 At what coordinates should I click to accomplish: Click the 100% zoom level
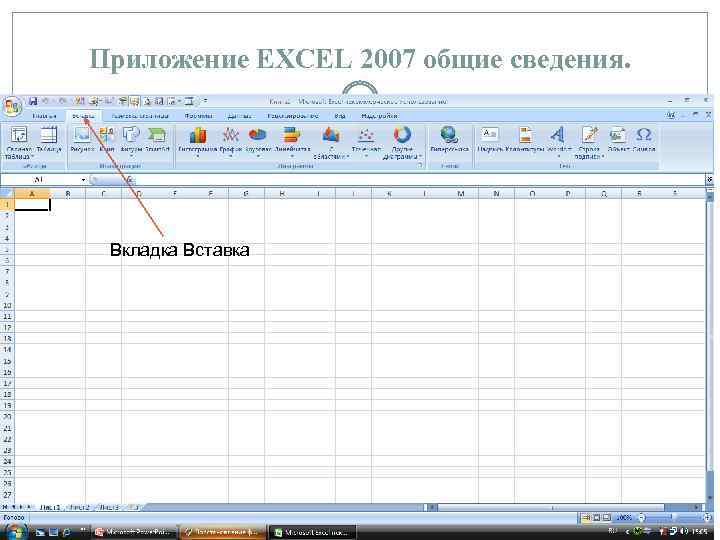tap(624, 518)
